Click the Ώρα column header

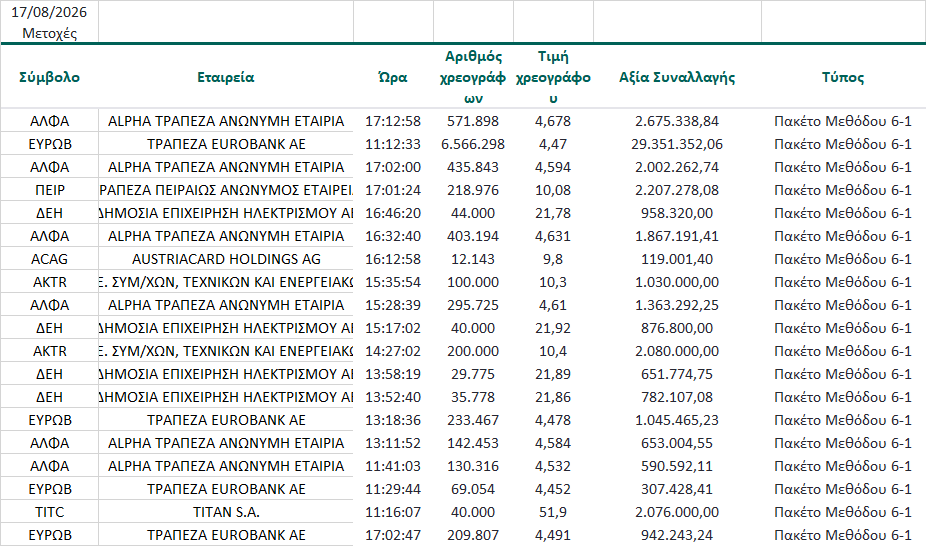[x=393, y=77]
